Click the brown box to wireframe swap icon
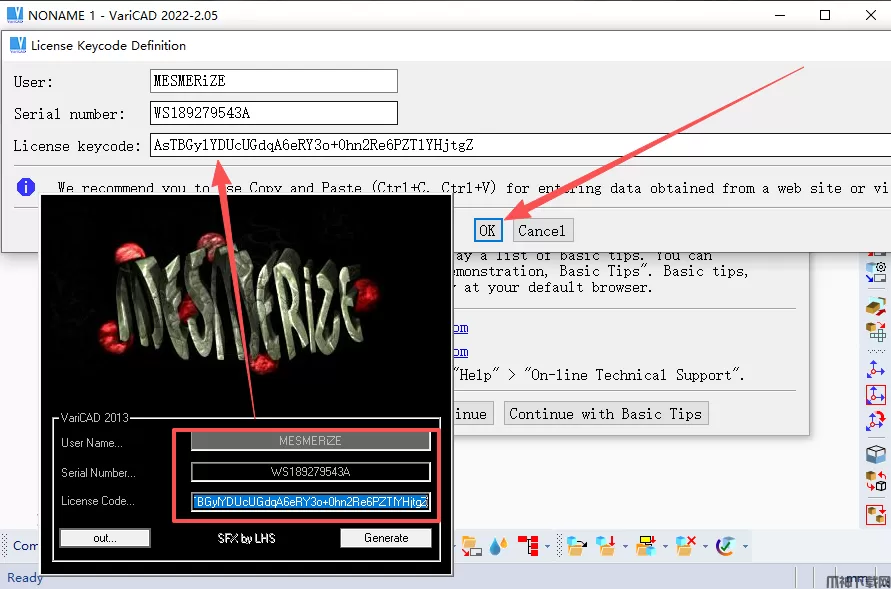This screenshot has height=589, width=891. tap(876, 481)
